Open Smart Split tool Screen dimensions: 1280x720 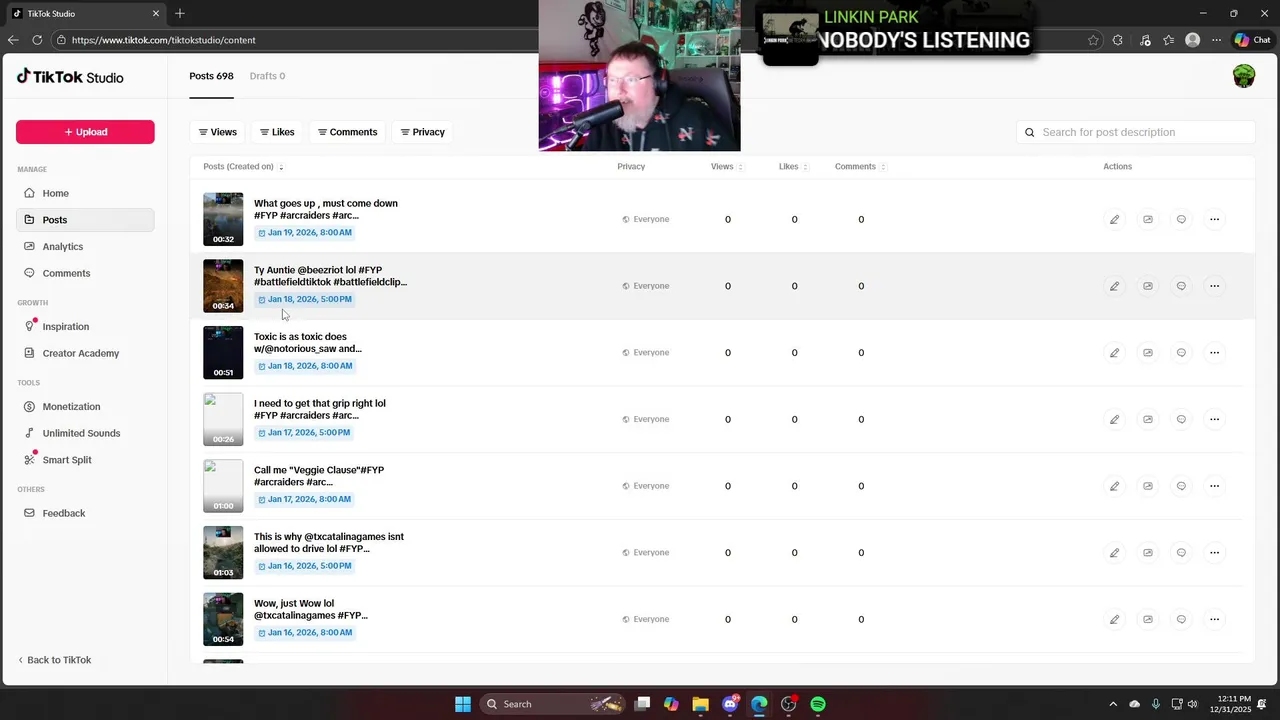(x=85, y=460)
